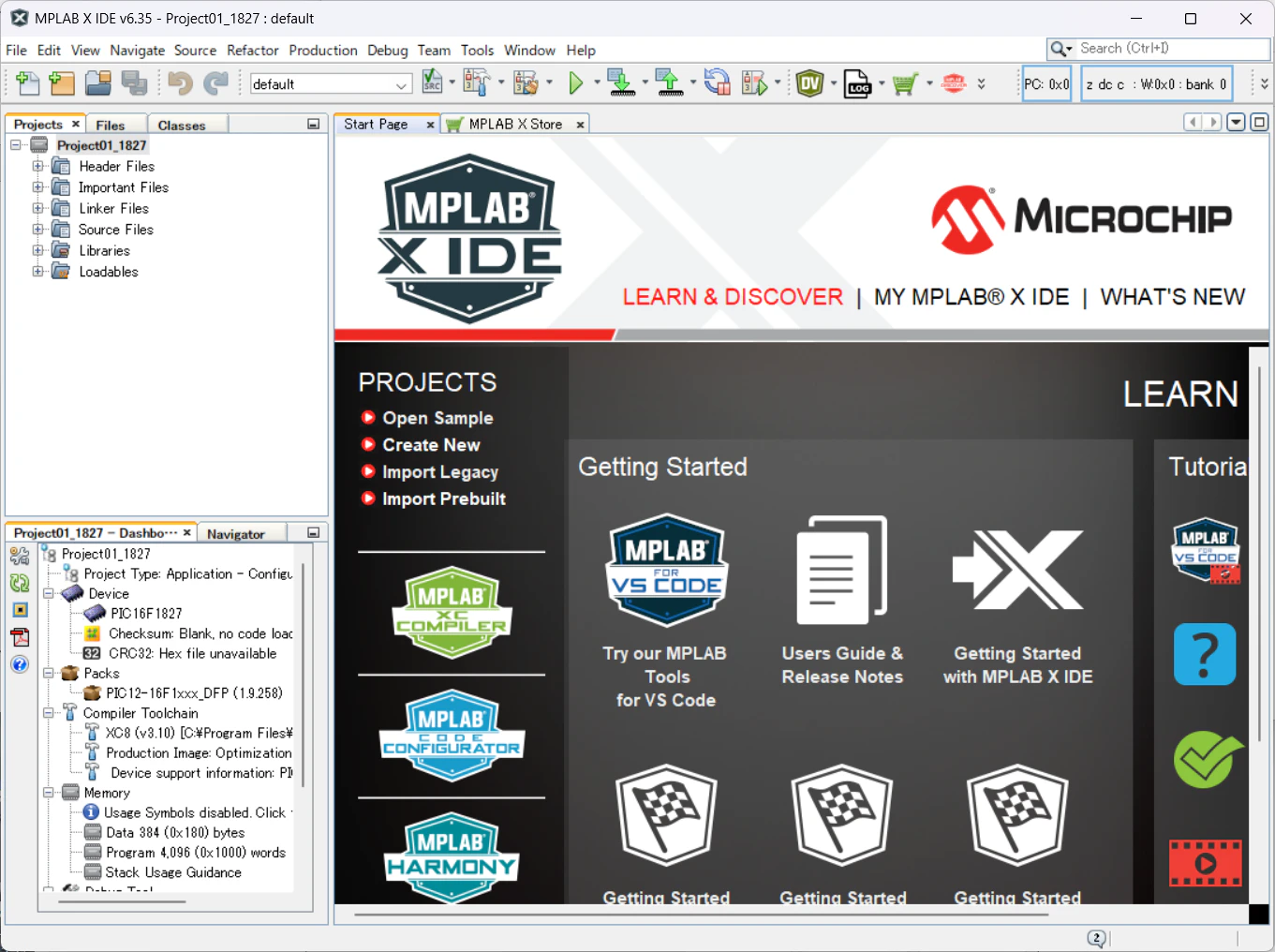Click the Clean and Build hammer-broom icon
This screenshot has height=952, width=1275.
(x=526, y=82)
